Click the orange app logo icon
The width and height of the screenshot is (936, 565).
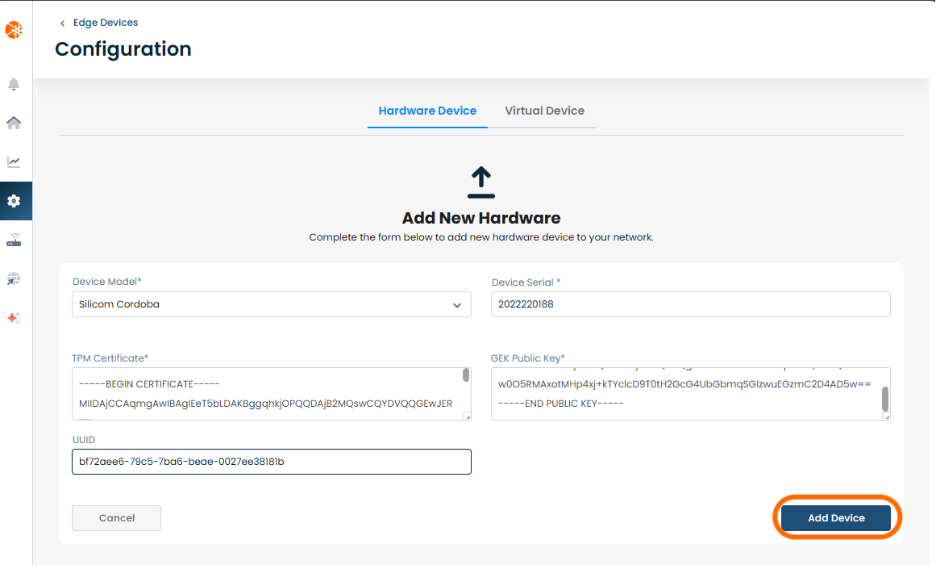coord(14,29)
